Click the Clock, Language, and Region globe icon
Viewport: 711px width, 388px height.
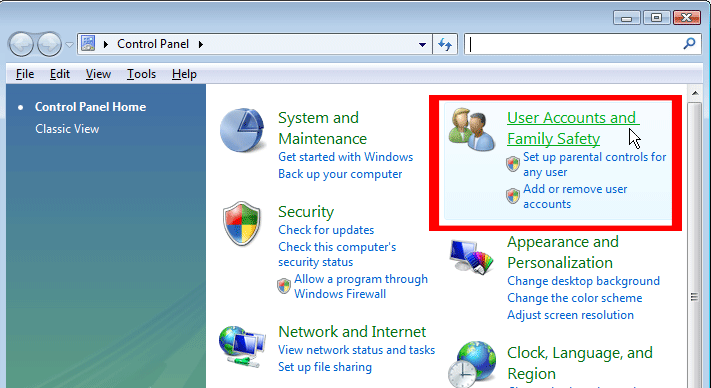coord(472,364)
